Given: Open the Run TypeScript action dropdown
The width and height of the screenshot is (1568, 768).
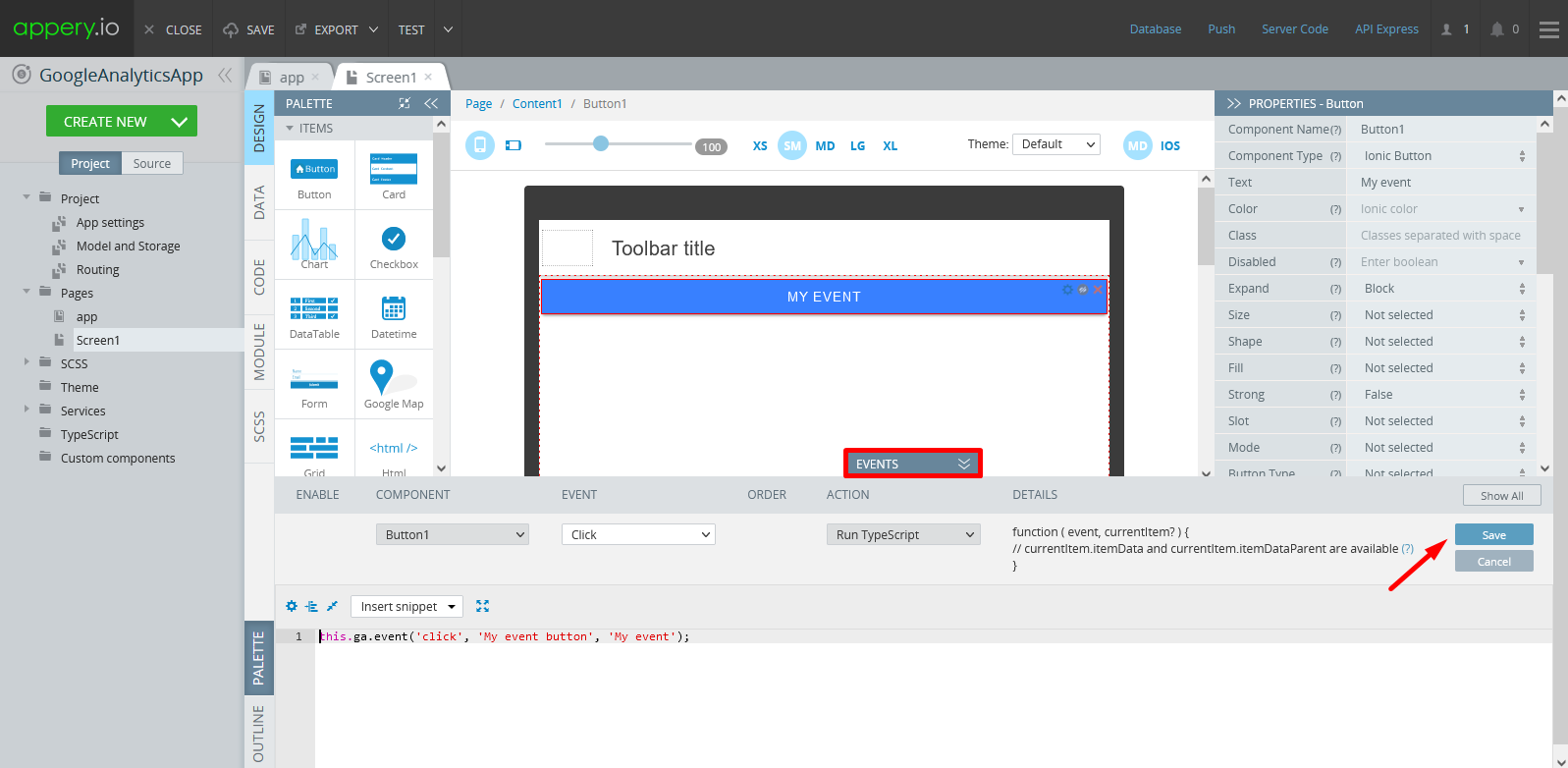Looking at the screenshot, I should (903, 534).
